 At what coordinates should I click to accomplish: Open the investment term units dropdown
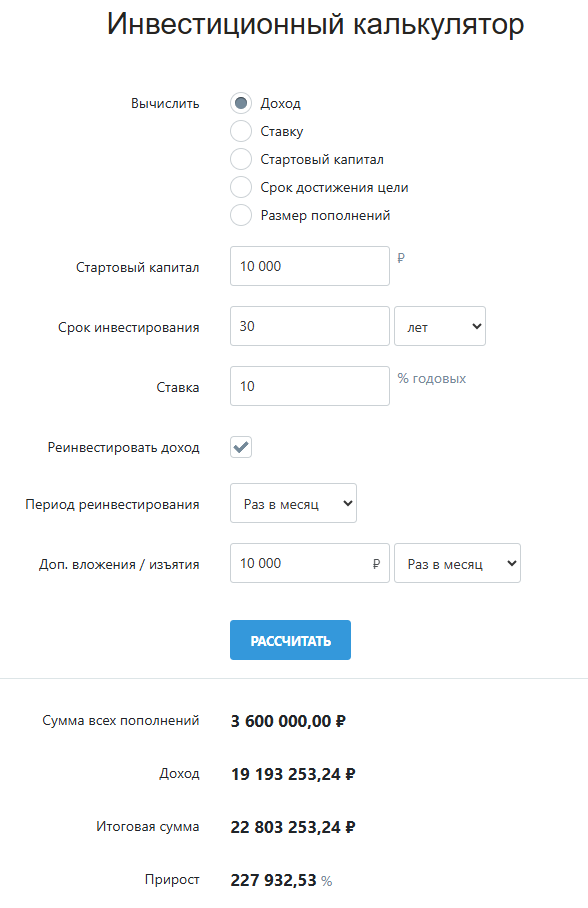click(439, 325)
